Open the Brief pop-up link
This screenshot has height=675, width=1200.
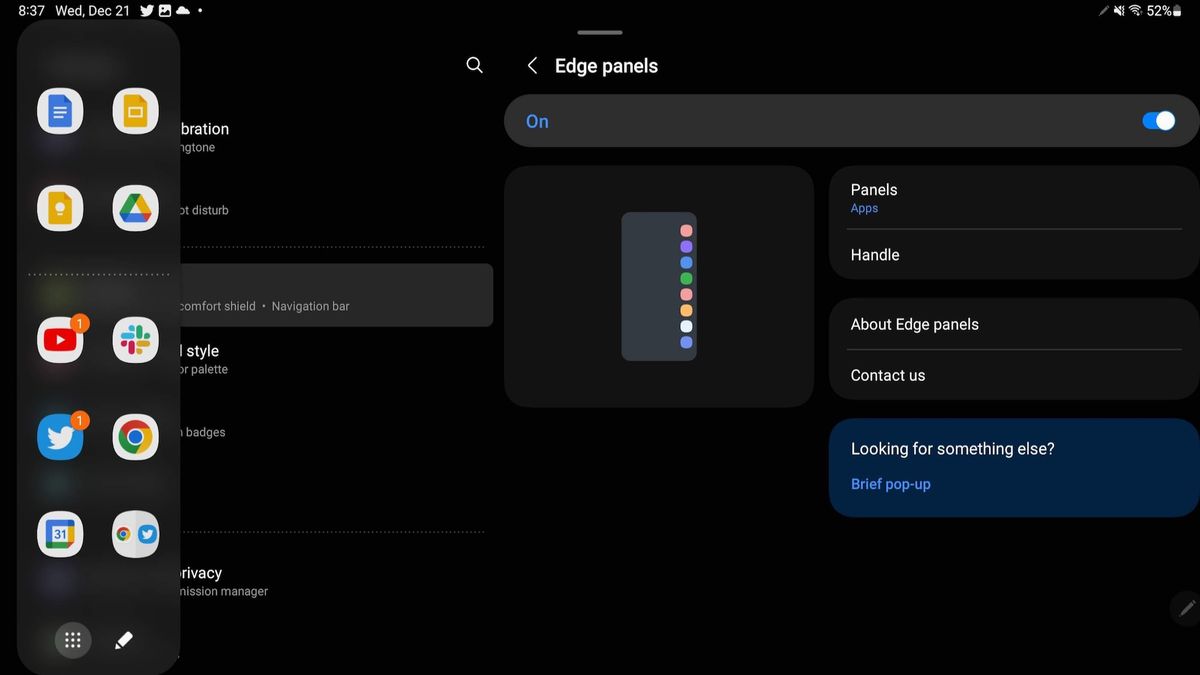point(890,483)
